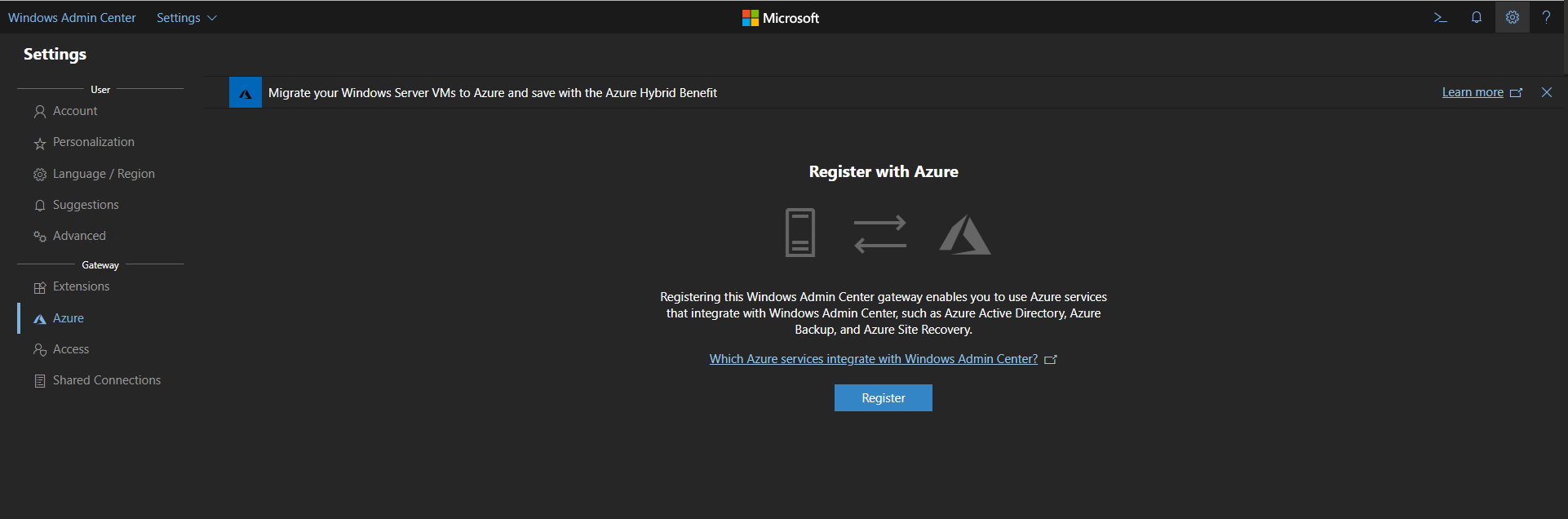Open 'Which Azure services integrate' link
This screenshot has height=519, width=1568.
pyautogui.click(x=874, y=359)
